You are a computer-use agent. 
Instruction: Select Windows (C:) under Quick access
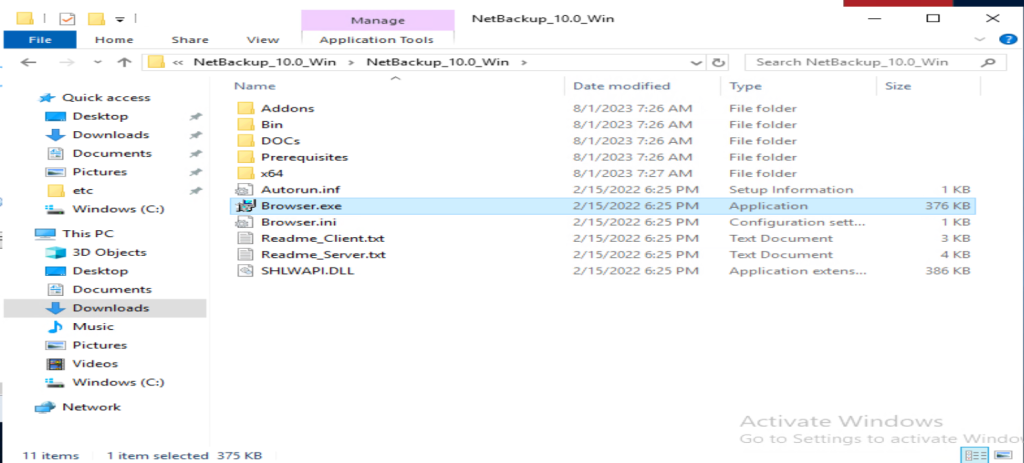pyautogui.click(x=118, y=210)
